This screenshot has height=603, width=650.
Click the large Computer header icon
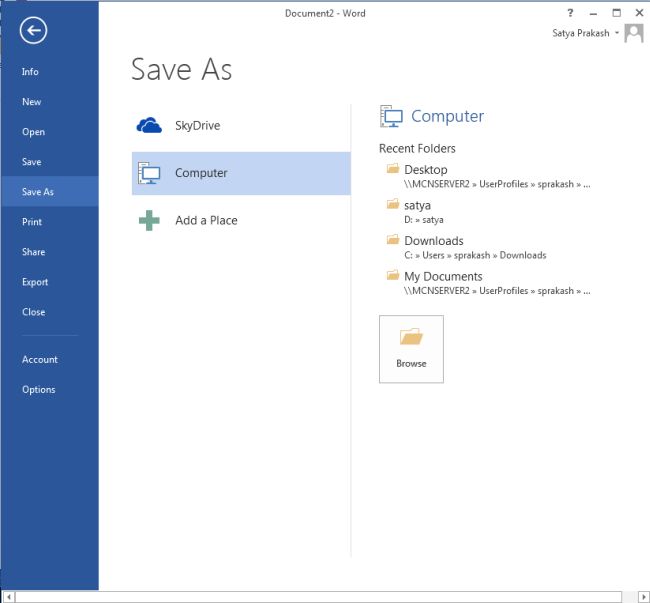tap(391, 116)
